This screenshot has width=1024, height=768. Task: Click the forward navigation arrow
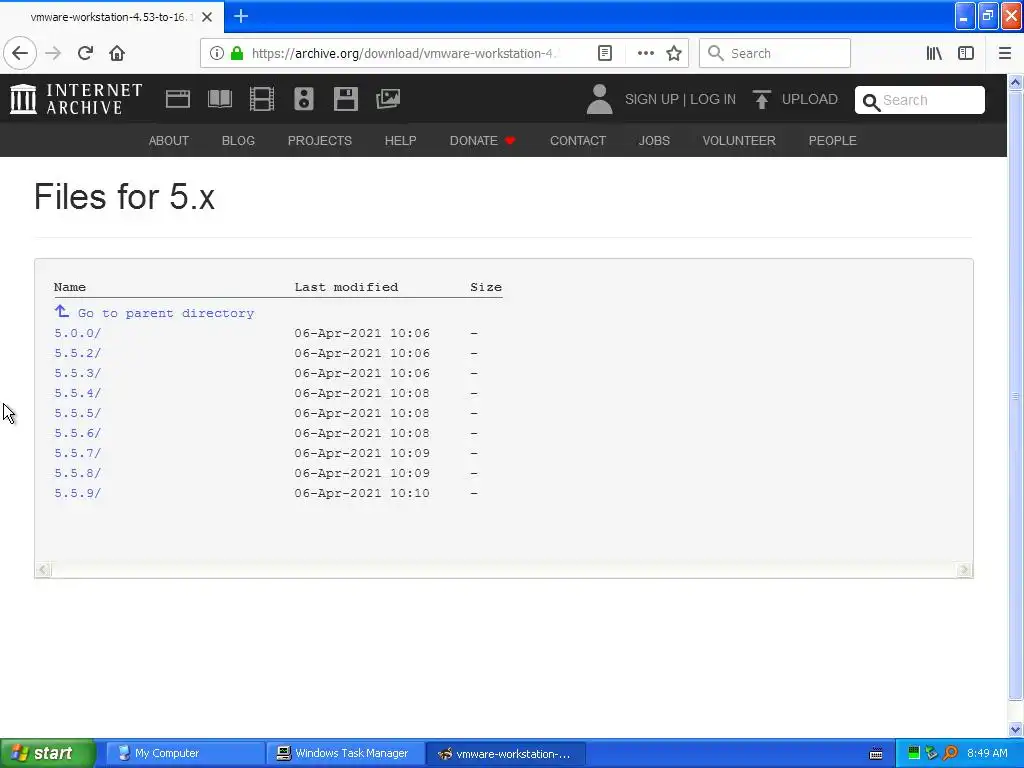pos(53,53)
